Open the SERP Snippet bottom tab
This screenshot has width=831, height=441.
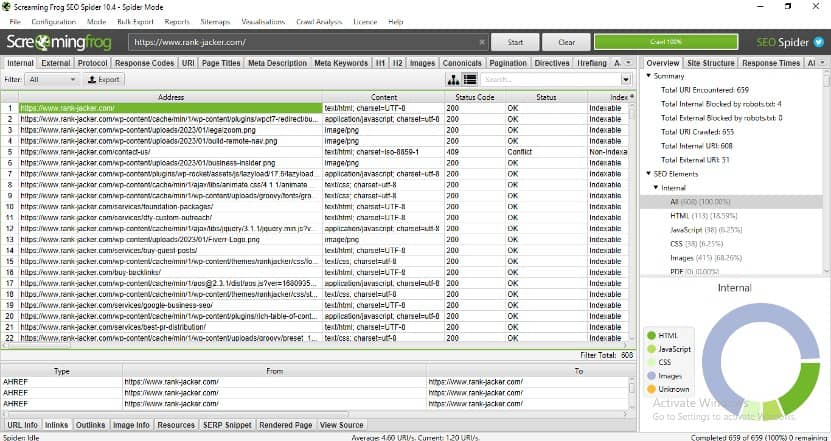228,425
